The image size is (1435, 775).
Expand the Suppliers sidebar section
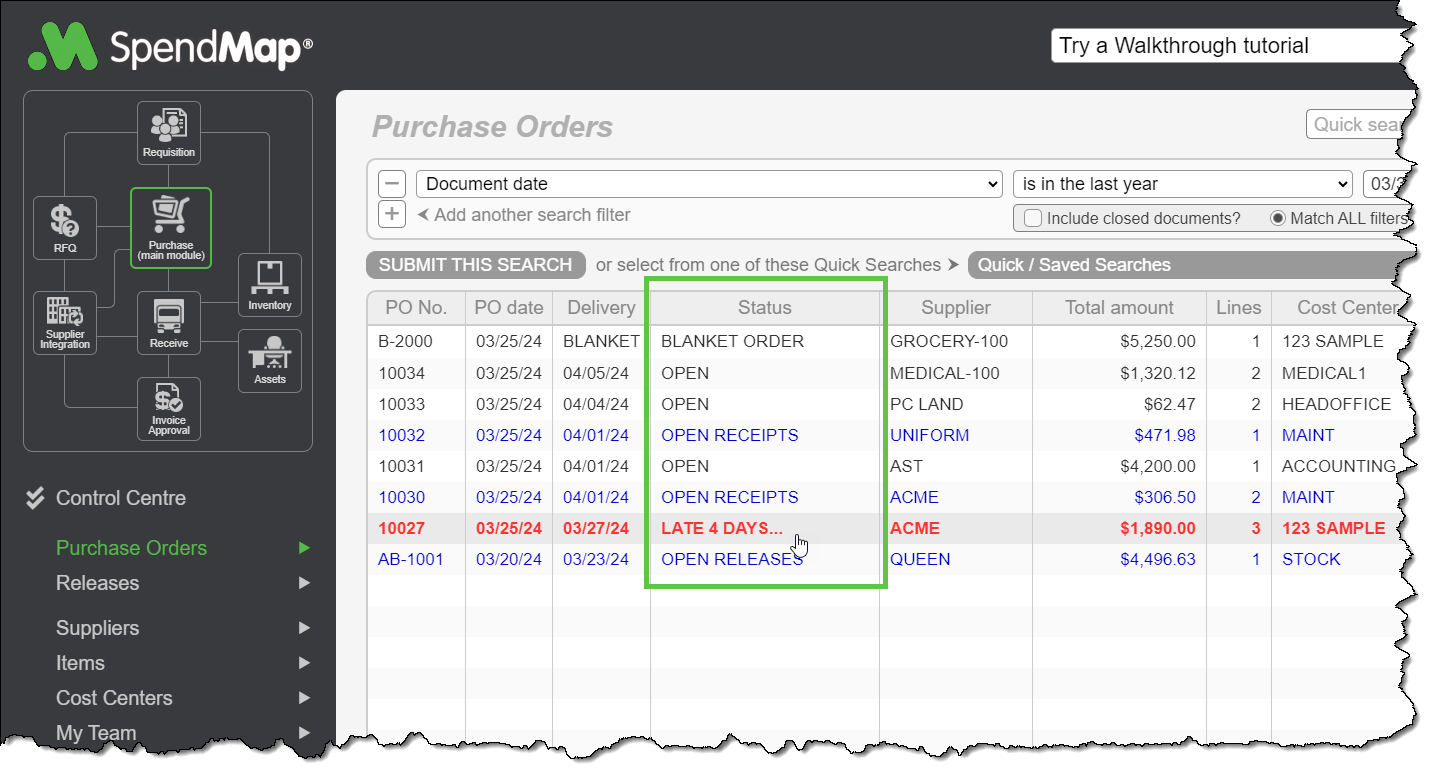[x=97, y=628]
